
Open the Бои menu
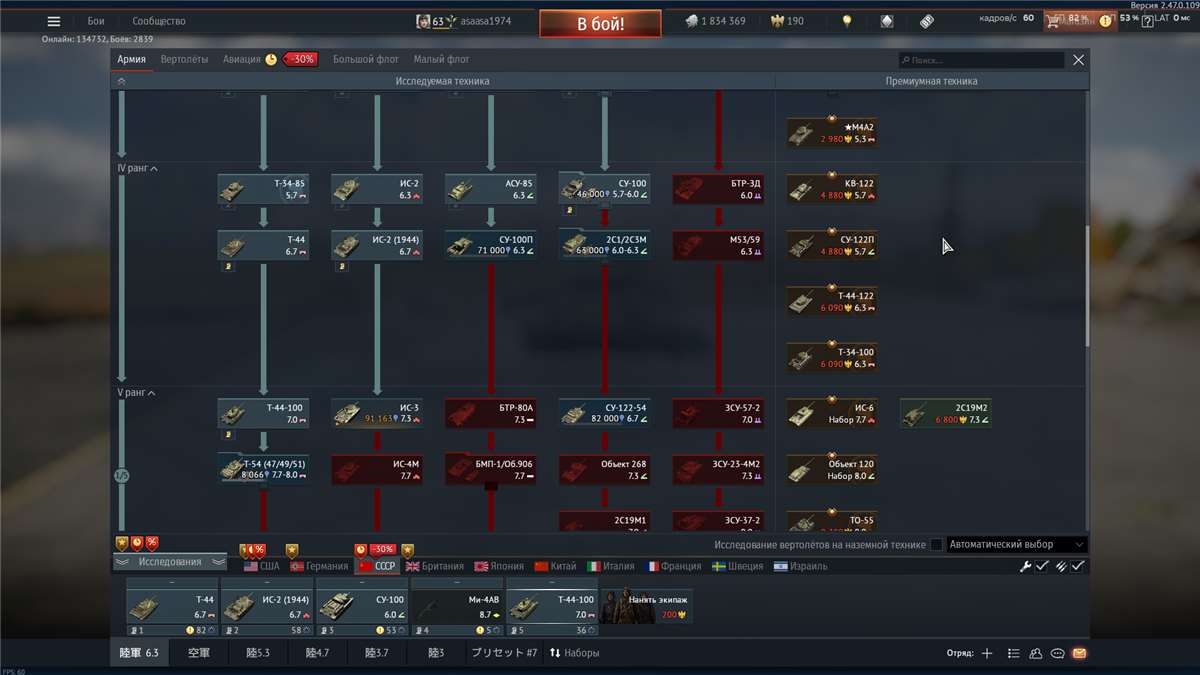pos(96,21)
